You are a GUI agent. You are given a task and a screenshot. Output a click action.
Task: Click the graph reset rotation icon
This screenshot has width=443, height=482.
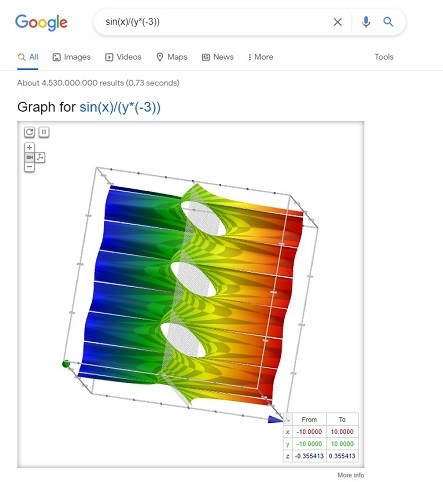(29, 132)
